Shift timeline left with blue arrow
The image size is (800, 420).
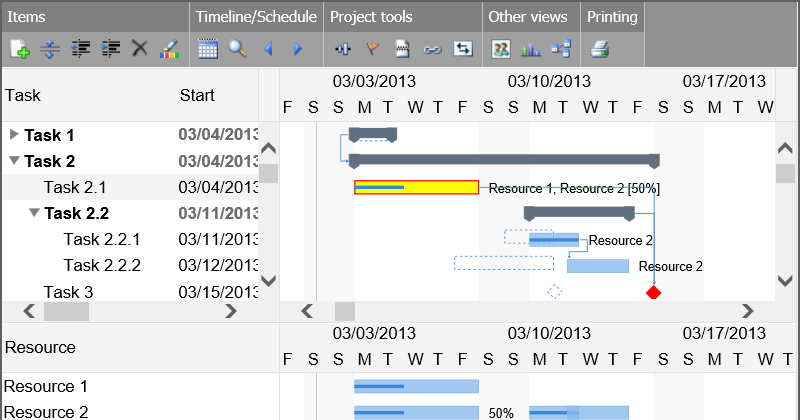pyautogui.click(x=268, y=48)
